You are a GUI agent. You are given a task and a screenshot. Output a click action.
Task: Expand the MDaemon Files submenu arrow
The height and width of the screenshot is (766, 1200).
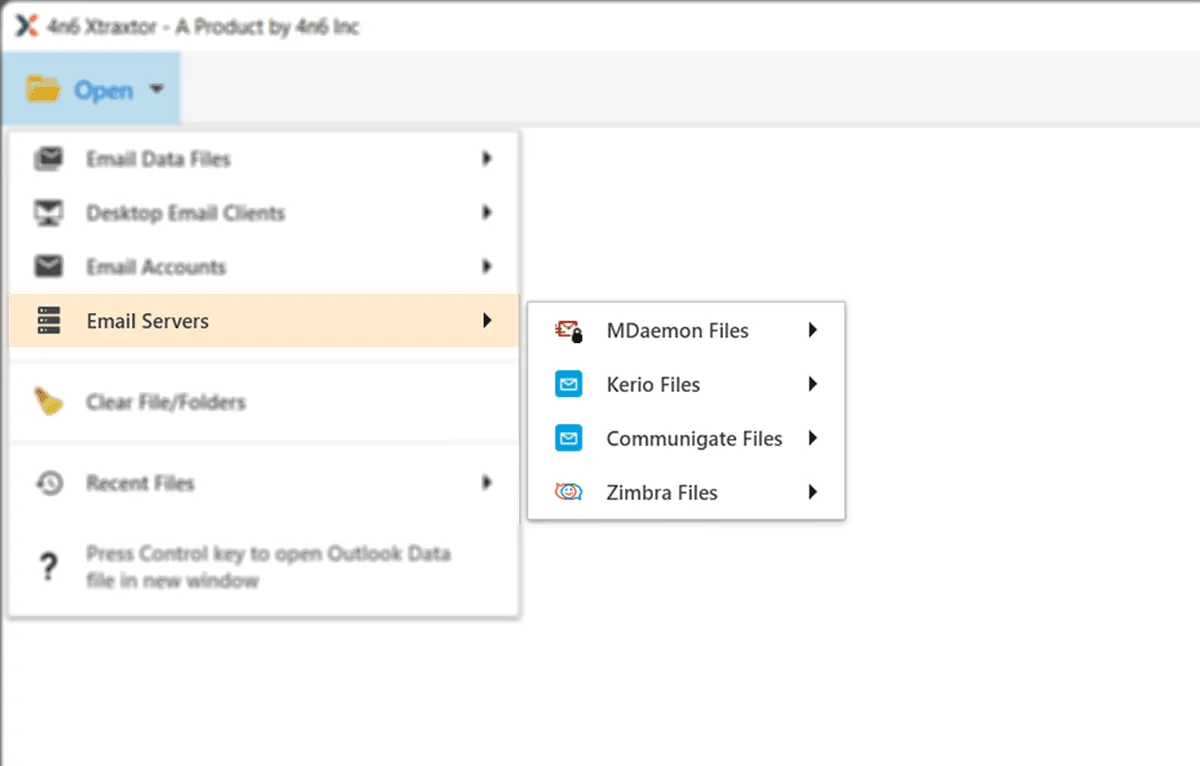pyautogui.click(x=813, y=331)
